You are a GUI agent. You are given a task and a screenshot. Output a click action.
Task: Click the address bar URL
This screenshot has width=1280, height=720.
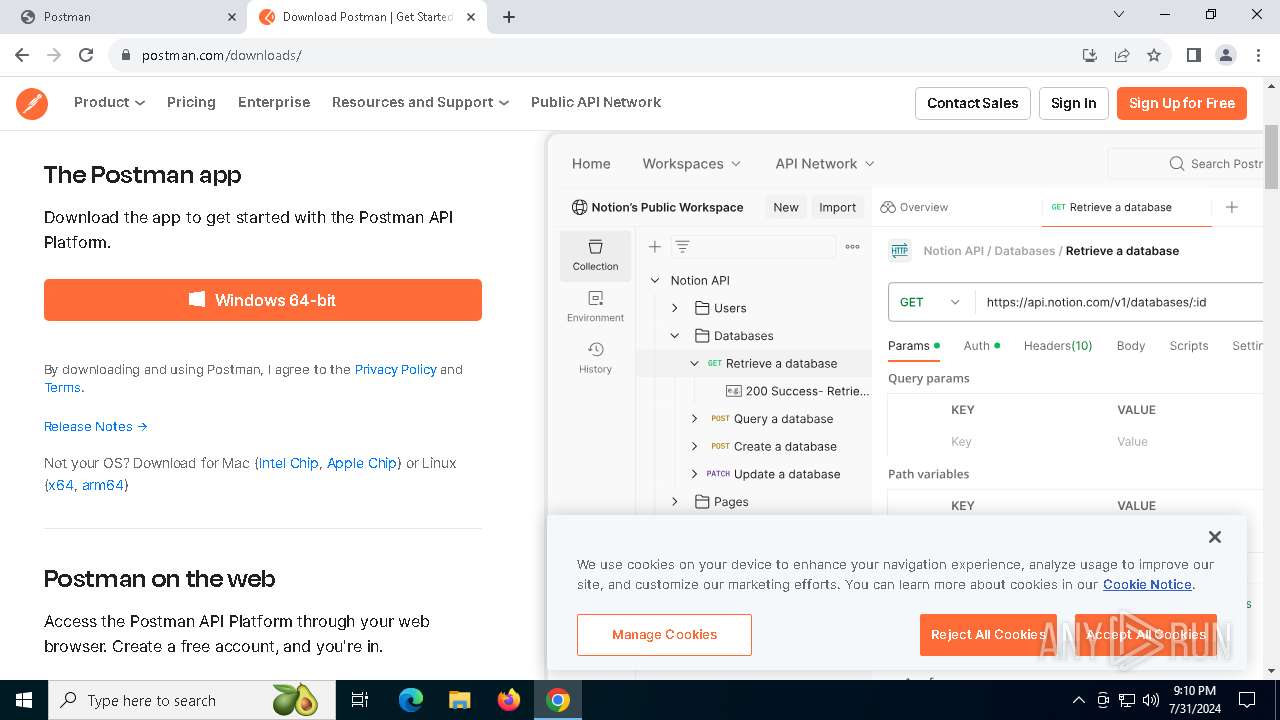click(x=222, y=55)
